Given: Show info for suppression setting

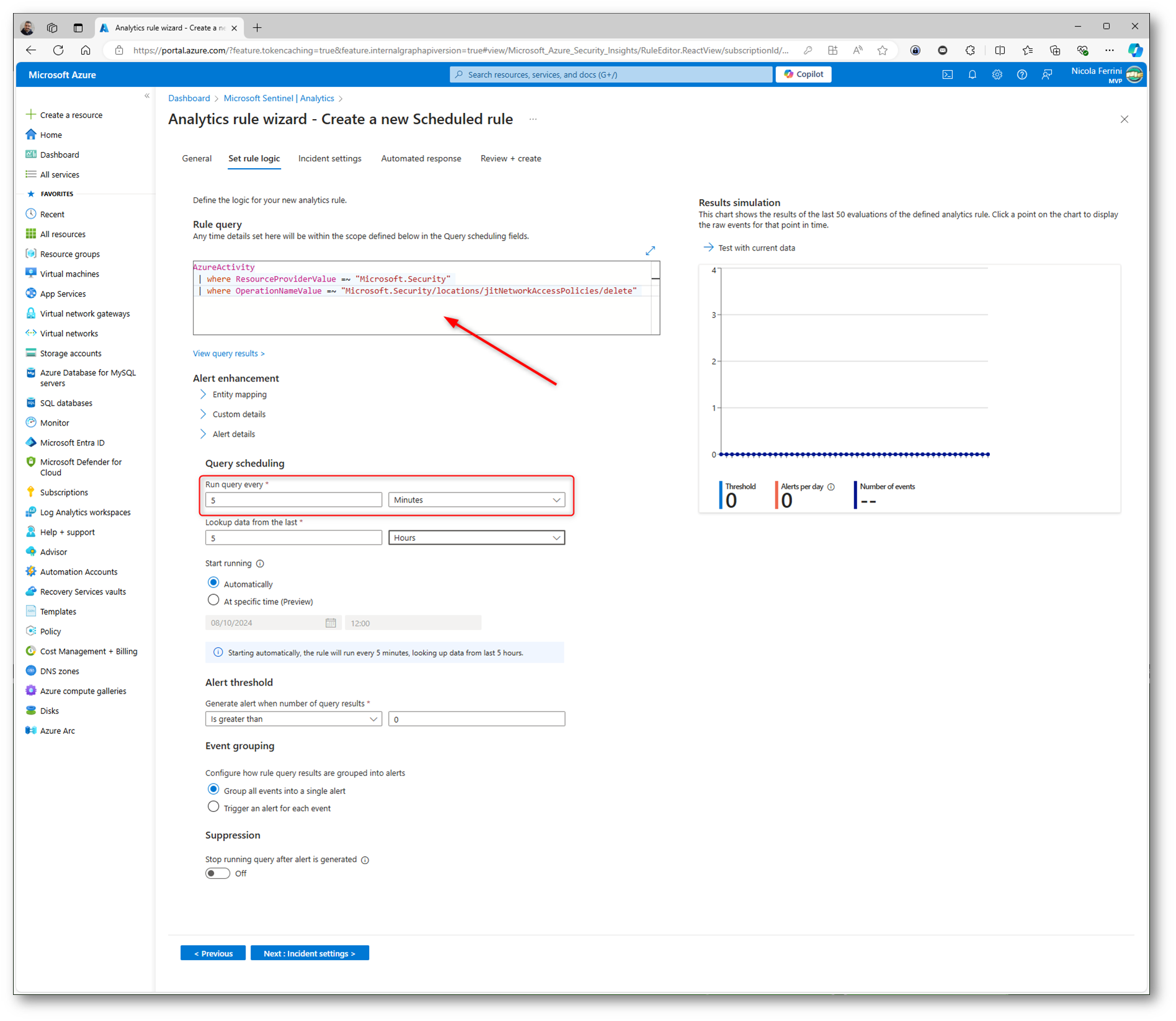Looking at the screenshot, I should [365, 860].
